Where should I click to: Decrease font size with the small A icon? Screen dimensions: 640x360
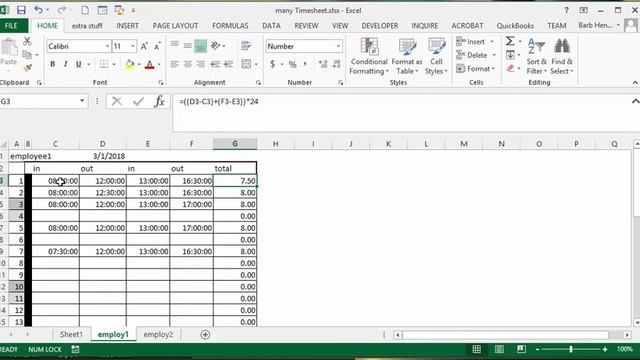[157, 46]
